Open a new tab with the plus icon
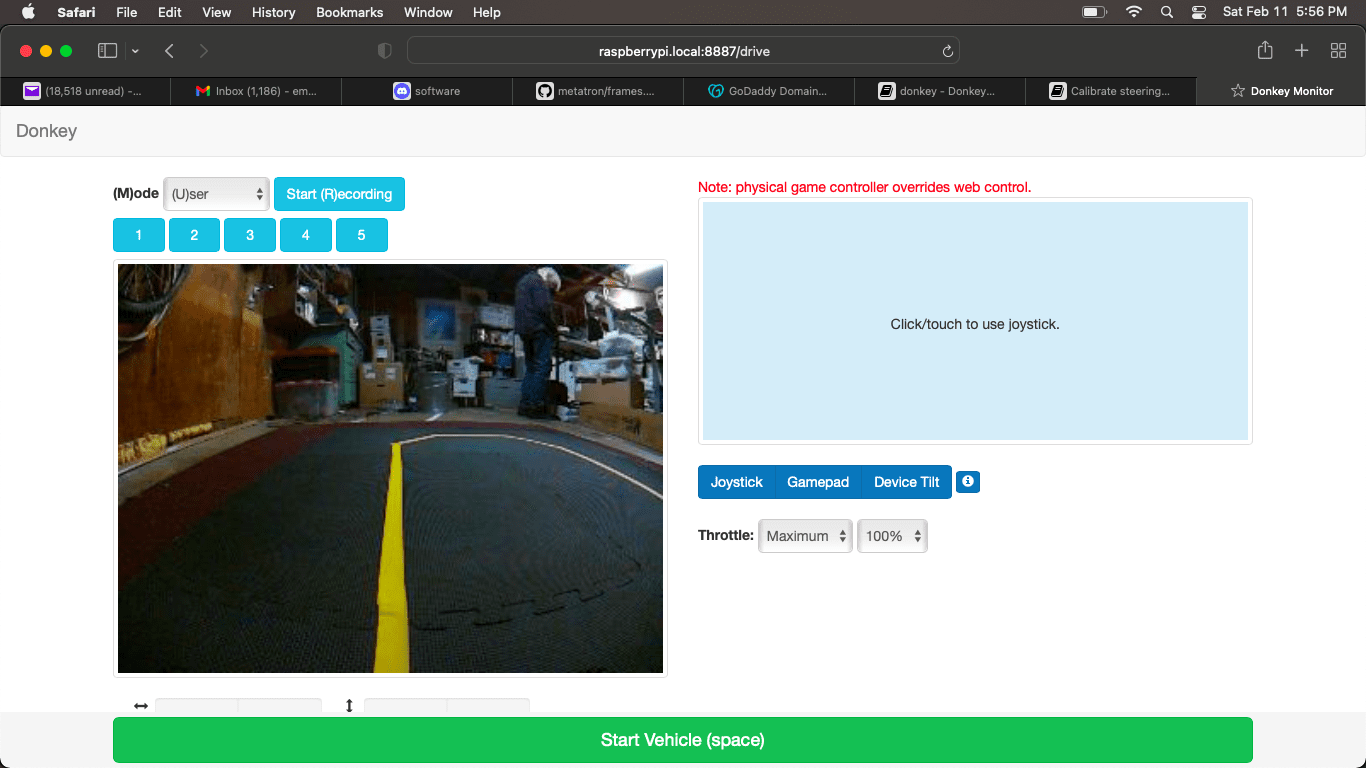 [x=1301, y=51]
